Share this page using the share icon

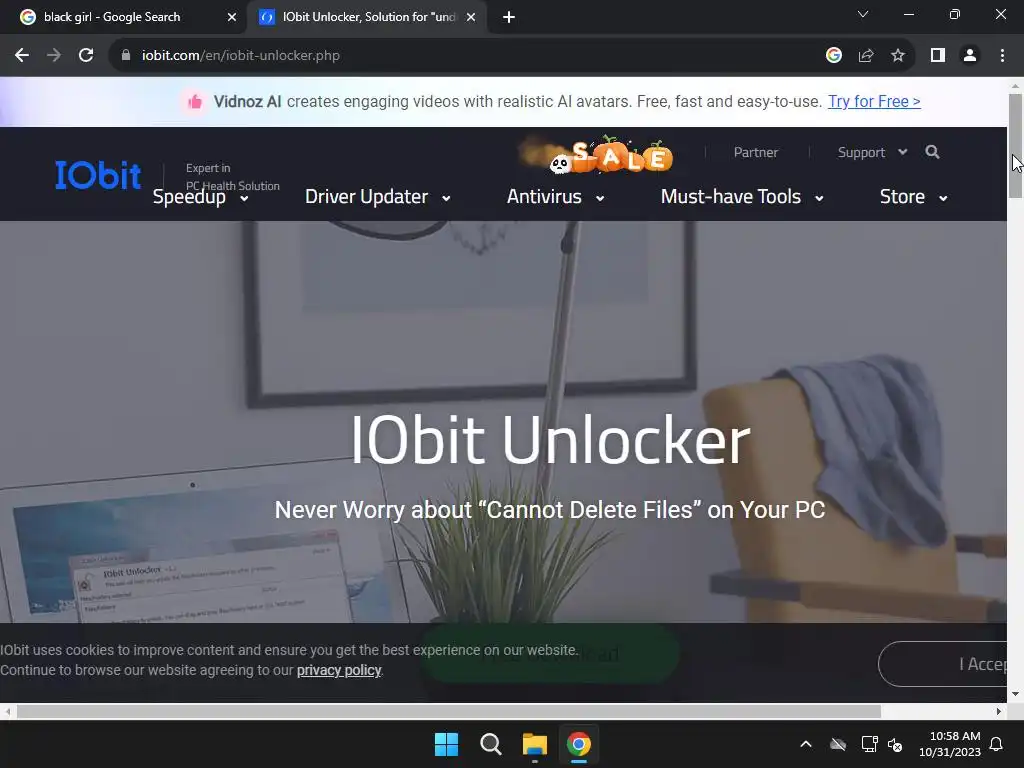[866, 56]
